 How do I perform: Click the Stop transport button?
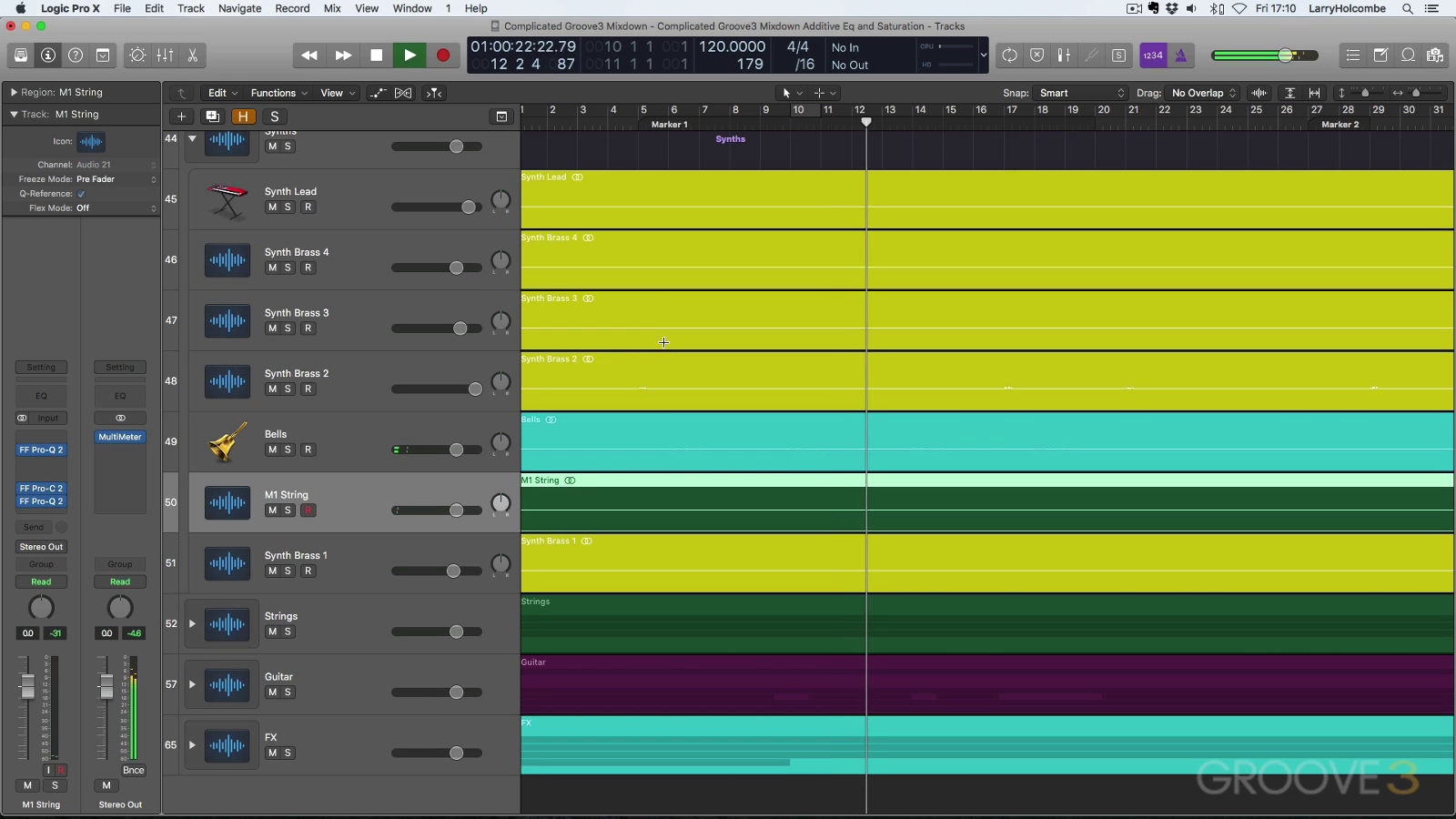tap(376, 56)
